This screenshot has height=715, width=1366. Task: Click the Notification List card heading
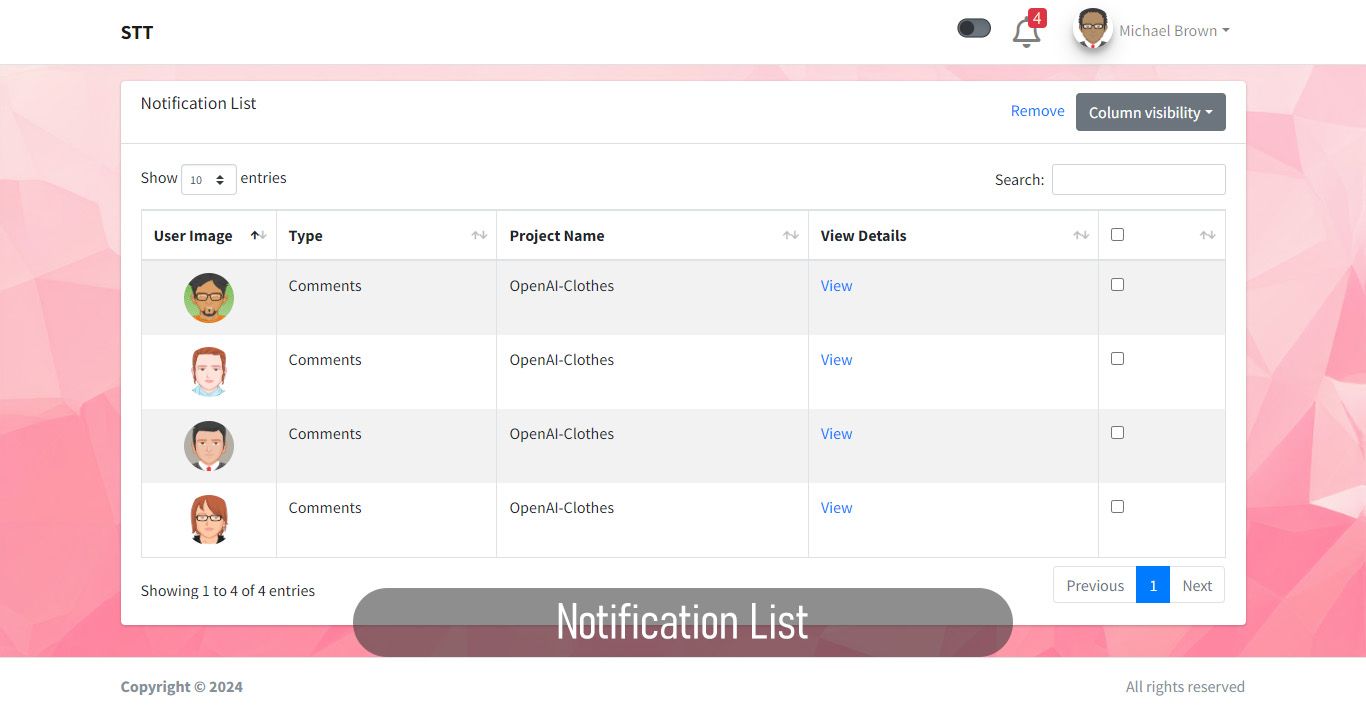(198, 103)
